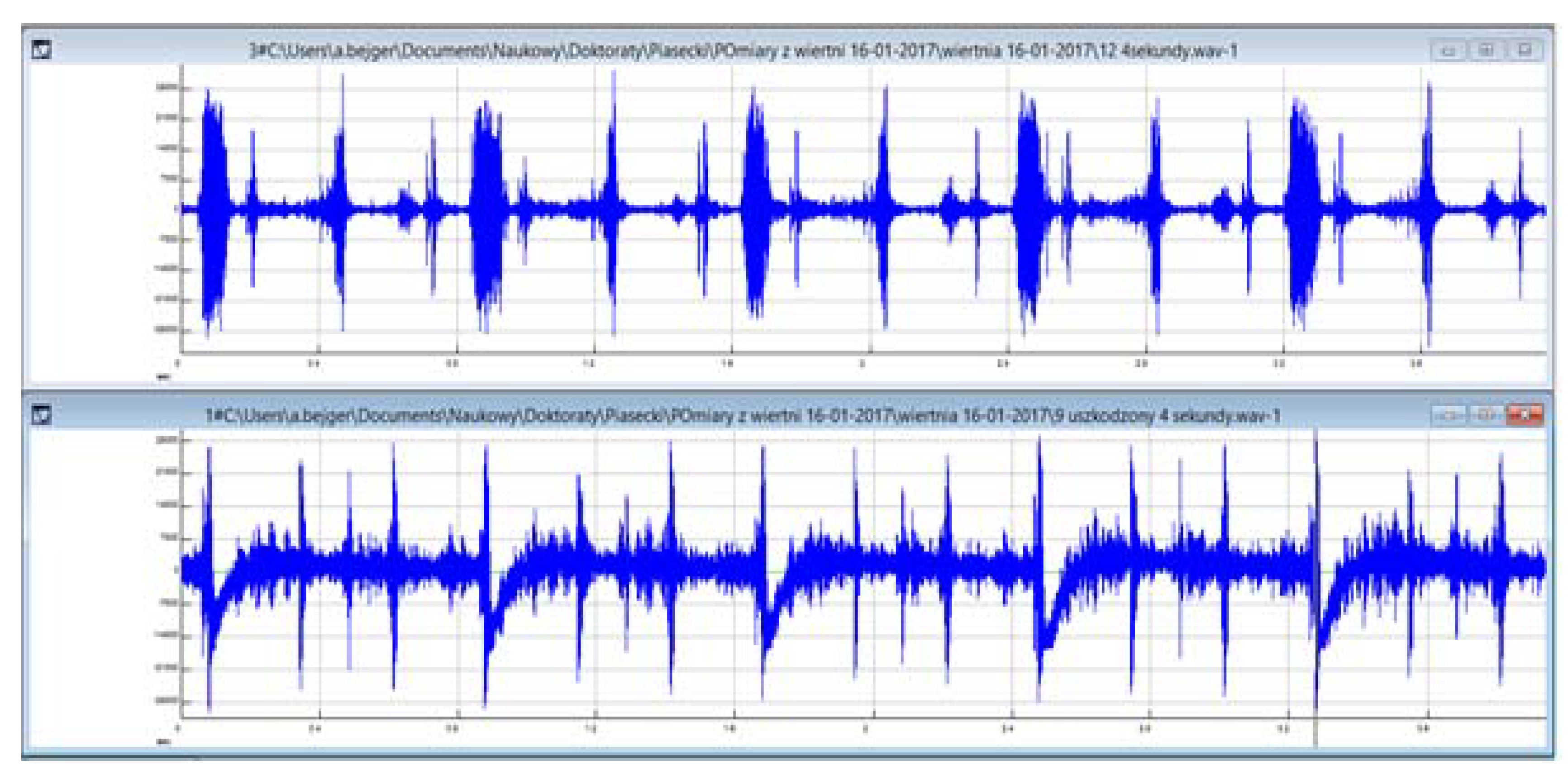1568x779 pixels.
Task: Click the '9 uszkodzony 4 sekundy.wav' title bar
Action: [x=743, y=416]
